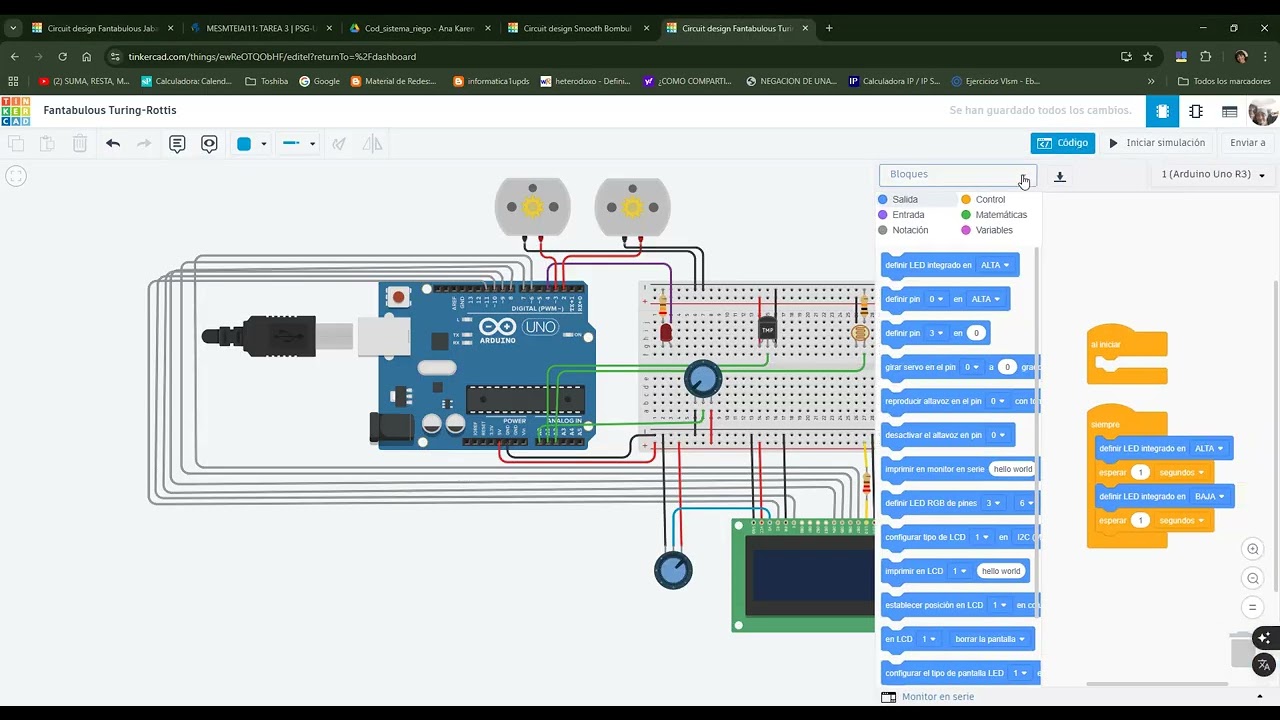This screenshot has width=1280, height=720.
Task: Click the Paste icon in toolbar
Action: point(47,144)
